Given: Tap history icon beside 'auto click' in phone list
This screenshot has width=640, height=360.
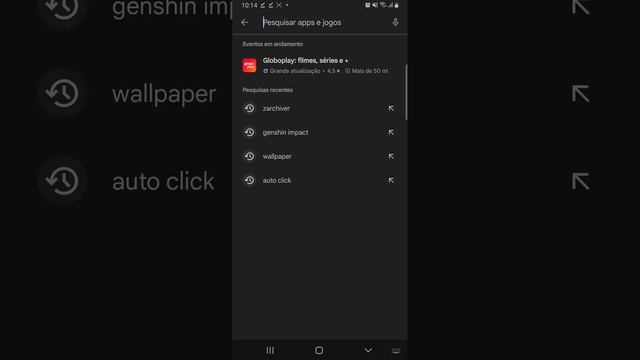Looking at the screenshot, I should pos(249,180).
